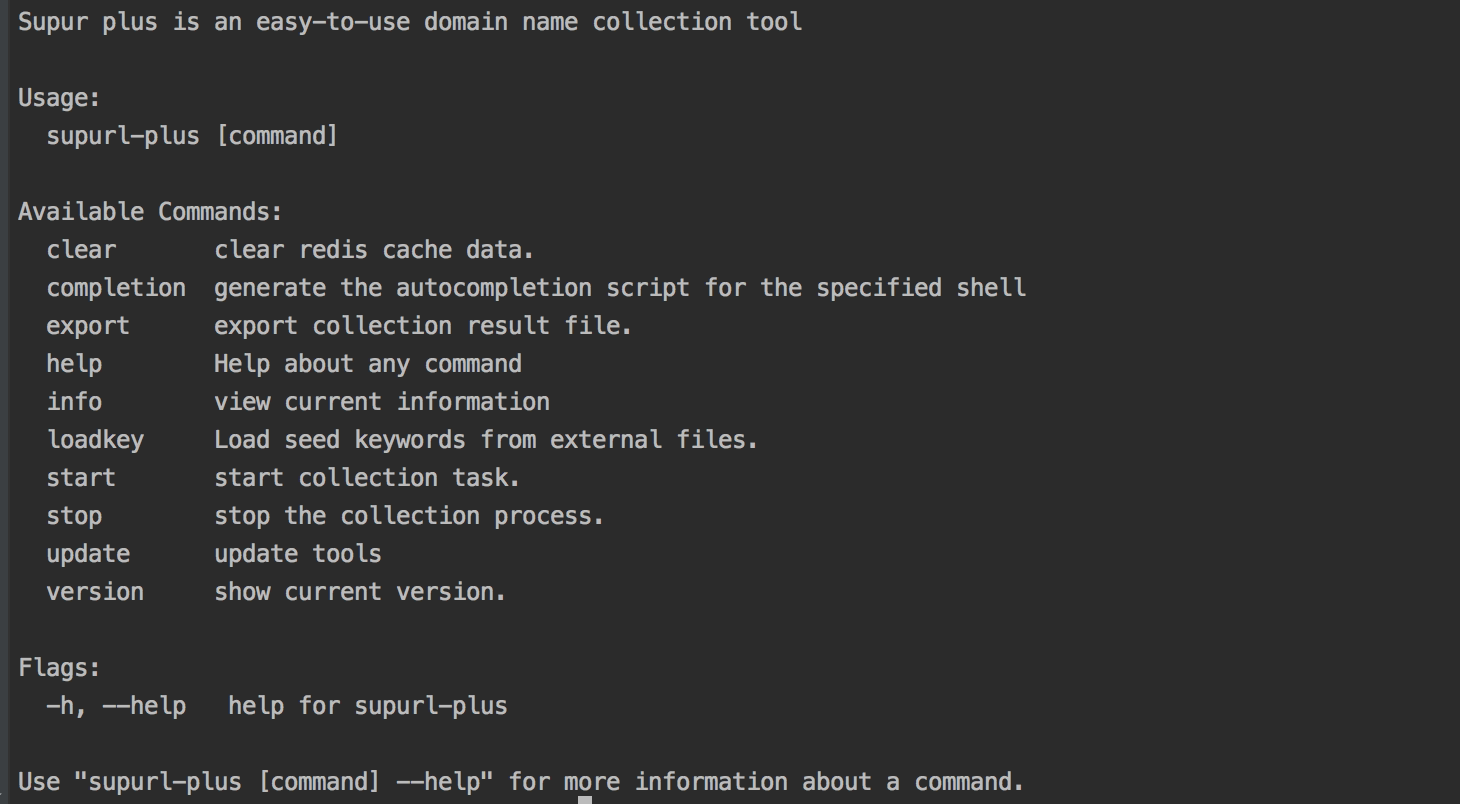This screenshot has height=804, width=1460.
Task: Place cursor on "loadkey" command
Action: point(95,440)
